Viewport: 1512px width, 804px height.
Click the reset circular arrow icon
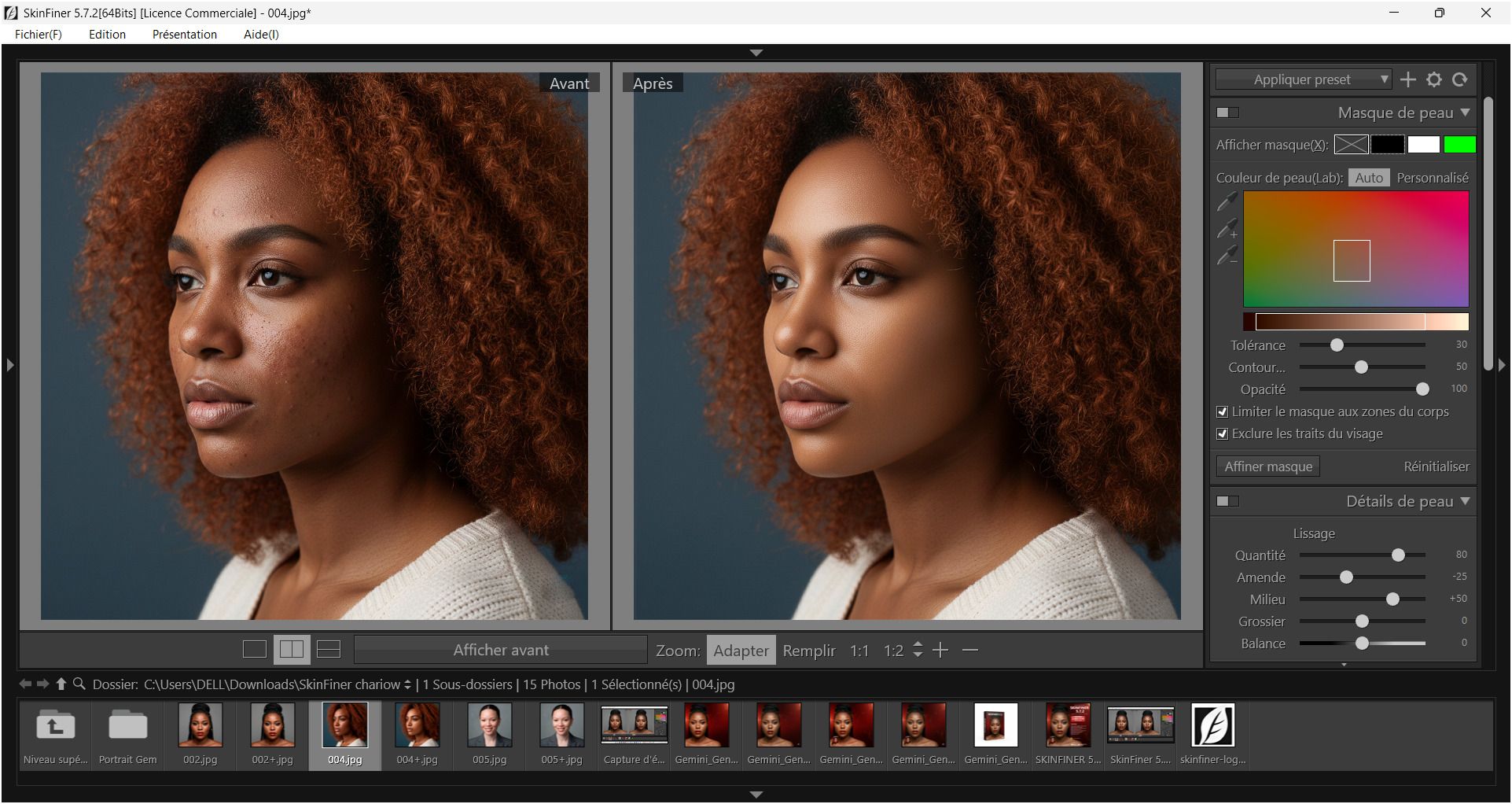pos(1460,79)
